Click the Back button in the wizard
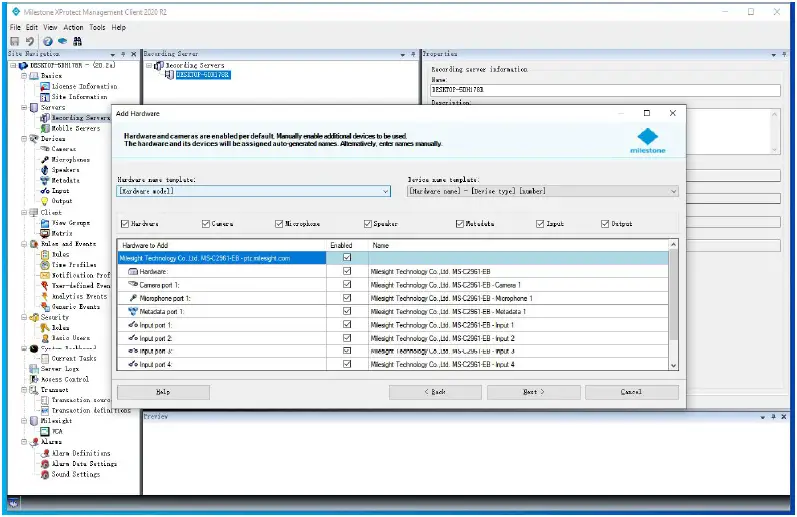This screenshot has height=517, width=797. pyautogui.click(x=435, y=392)
